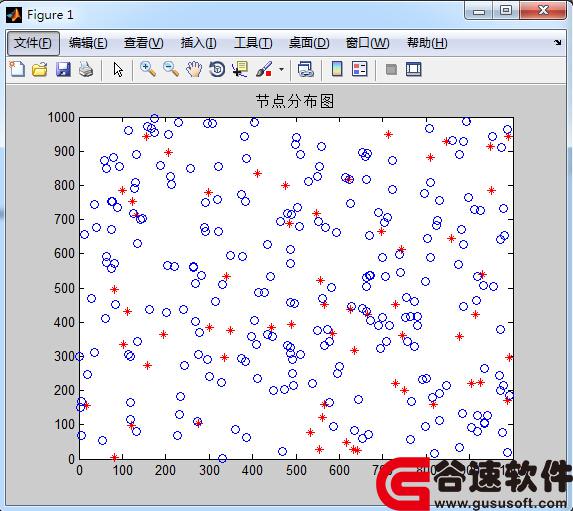Open the 工具(T) menu
Image resolution: width=573 pixels, height=511 pixels.
click(253, 43)
